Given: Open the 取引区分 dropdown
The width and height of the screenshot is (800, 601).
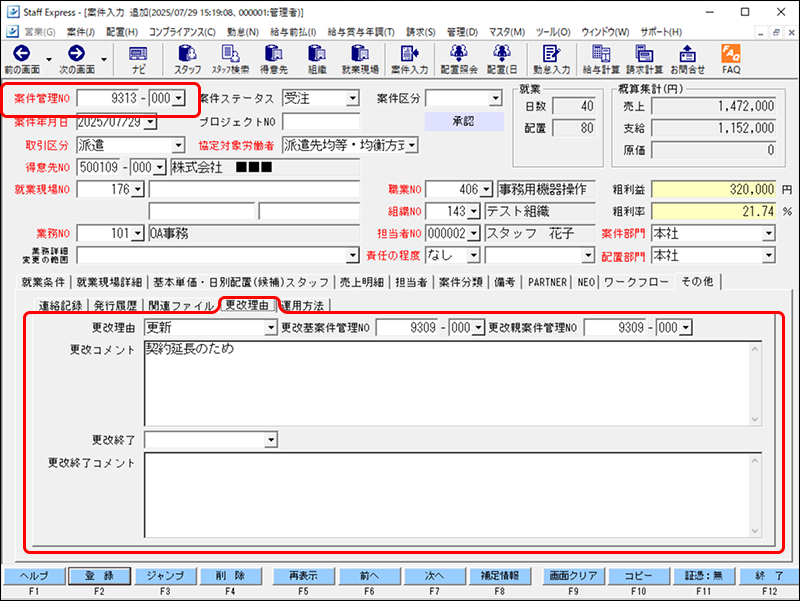Looking at the screenshot, I should click(x=178, y=145).
